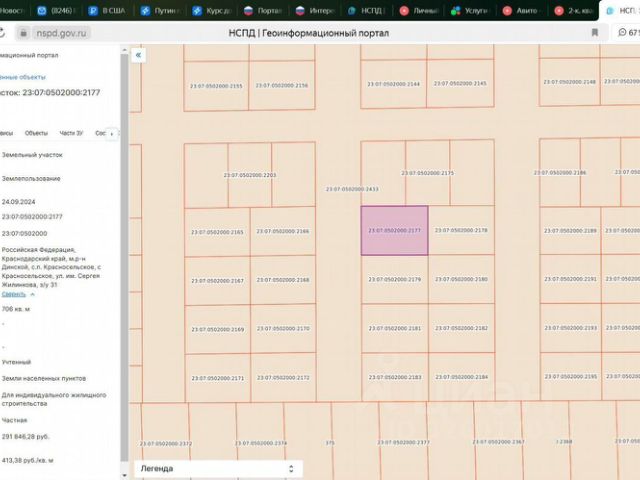Image resolution: width=640 pixels, height=480 pixels.
Task: Select the Объекты panel tab
Action: pos(36,133)
